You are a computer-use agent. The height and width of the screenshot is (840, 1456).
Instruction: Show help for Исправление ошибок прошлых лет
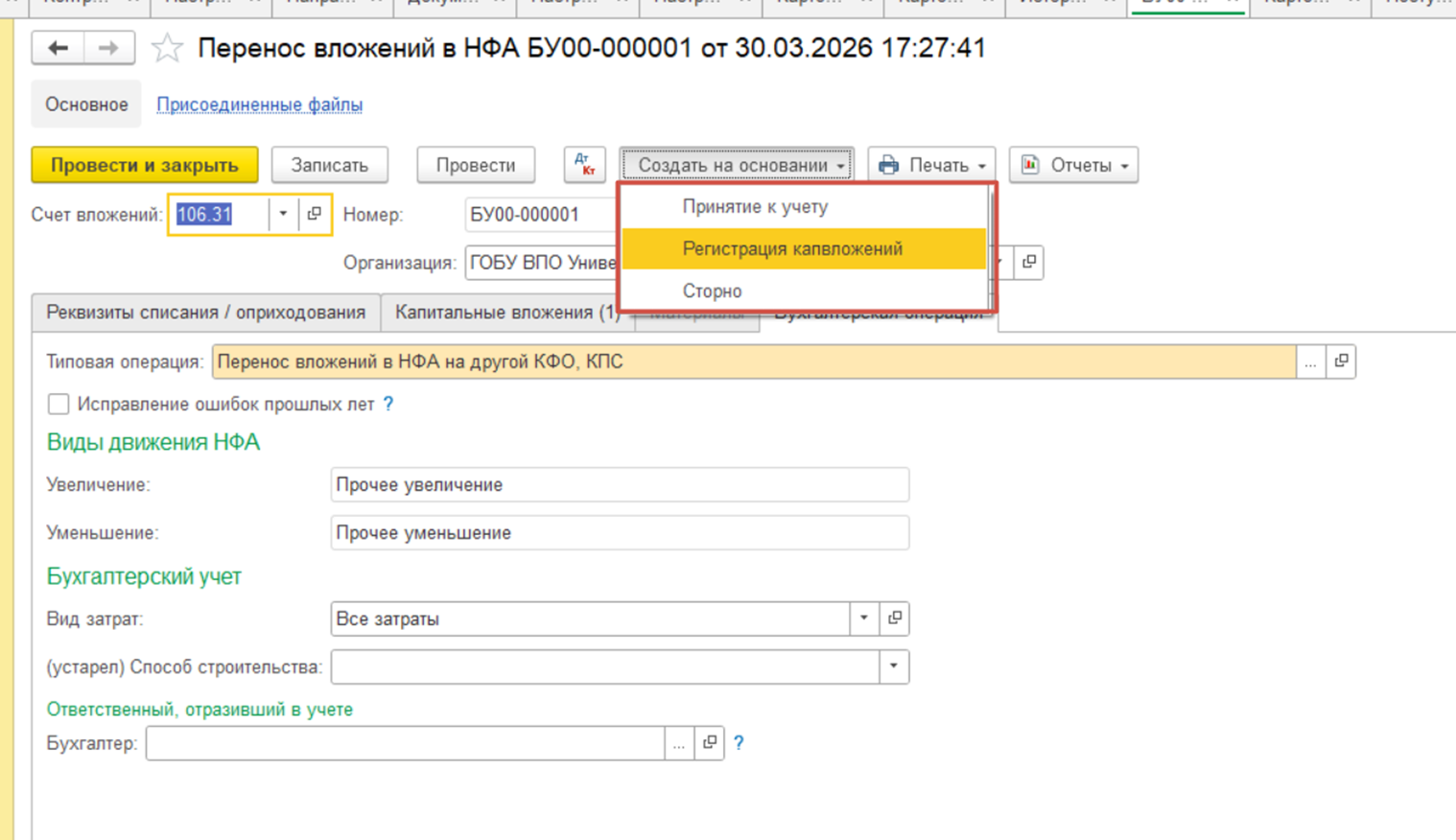pyautogui.click(x=388, y=404)
